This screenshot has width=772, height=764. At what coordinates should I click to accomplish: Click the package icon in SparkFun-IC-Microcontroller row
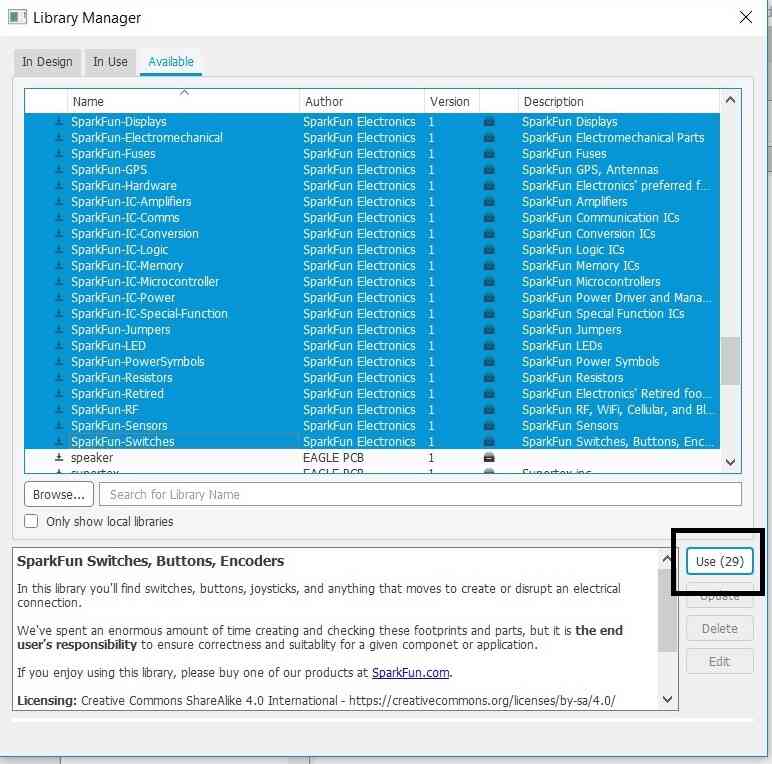tap(489, 282)
